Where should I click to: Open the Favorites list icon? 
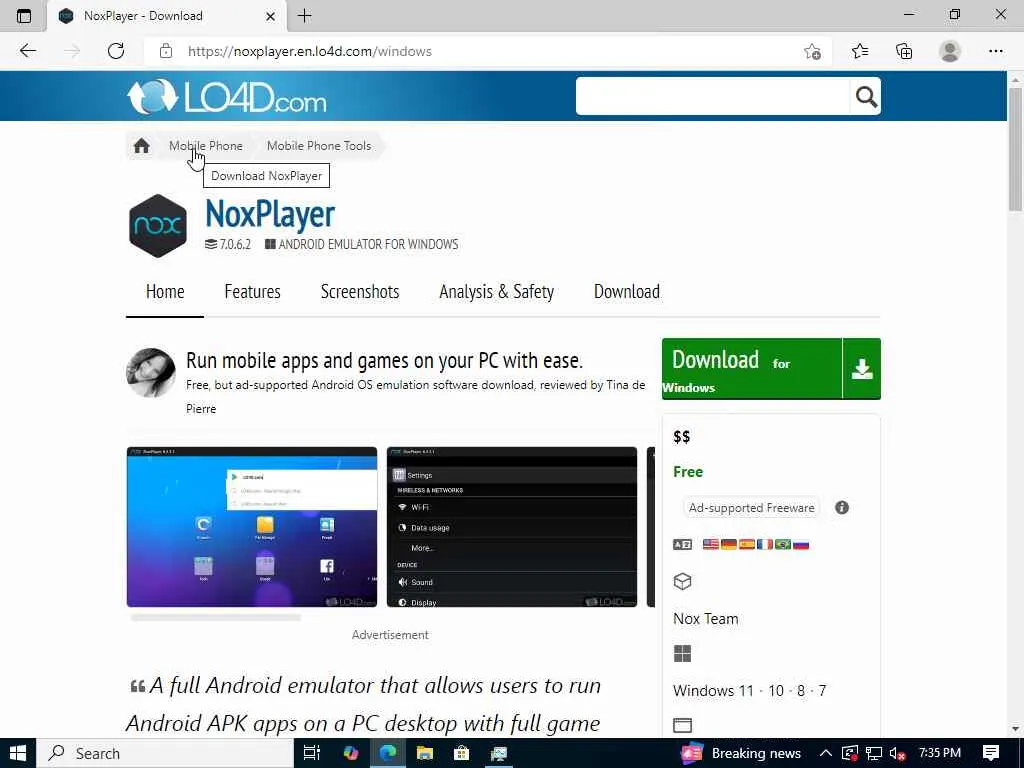860,51
